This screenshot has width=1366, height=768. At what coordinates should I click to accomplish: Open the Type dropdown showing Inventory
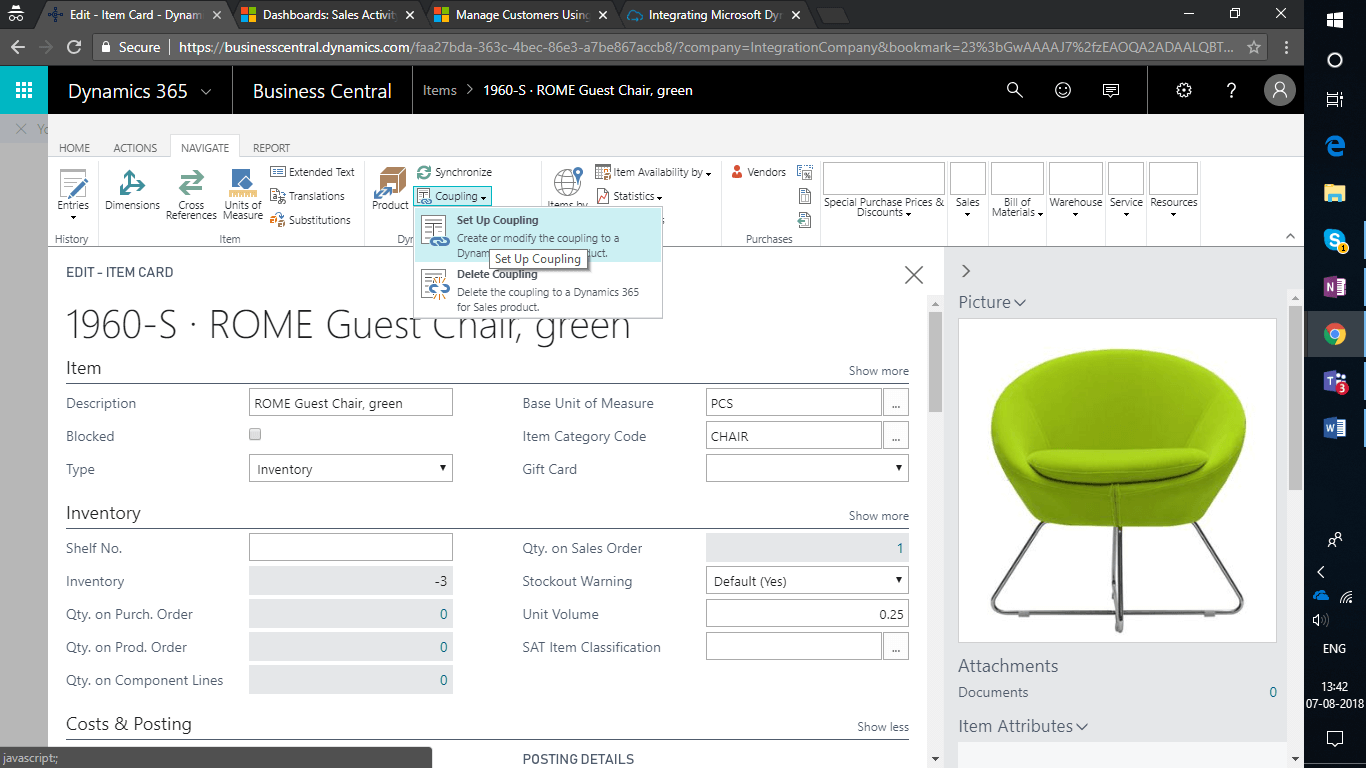pos(350,468)
